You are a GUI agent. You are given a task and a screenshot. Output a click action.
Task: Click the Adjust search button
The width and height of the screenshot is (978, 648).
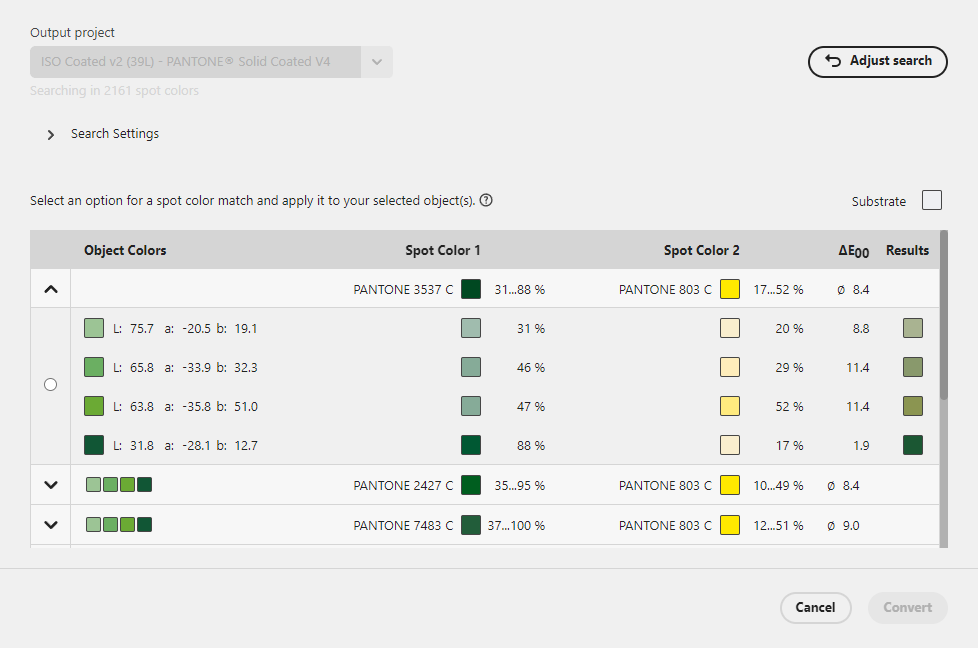[x=877, y=61]
